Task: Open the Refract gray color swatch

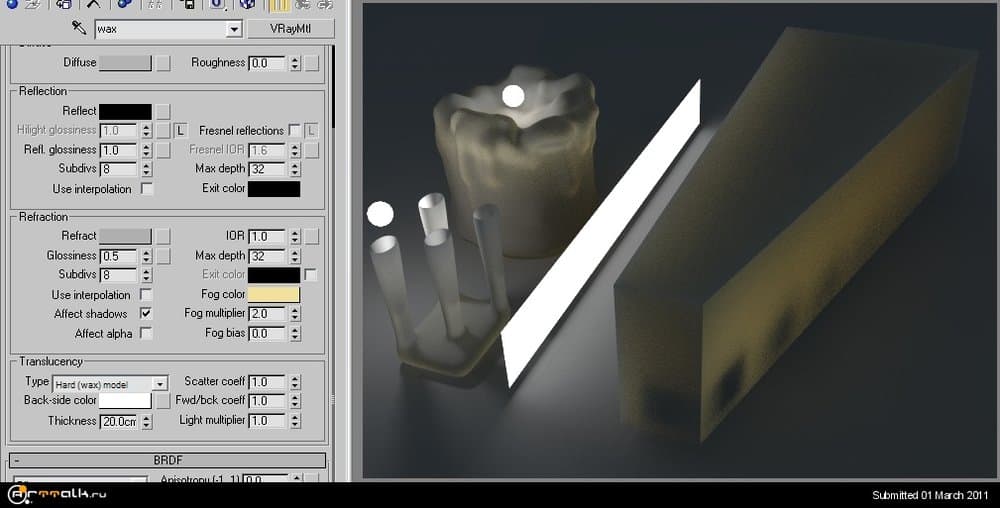Action: coord(125,236)
